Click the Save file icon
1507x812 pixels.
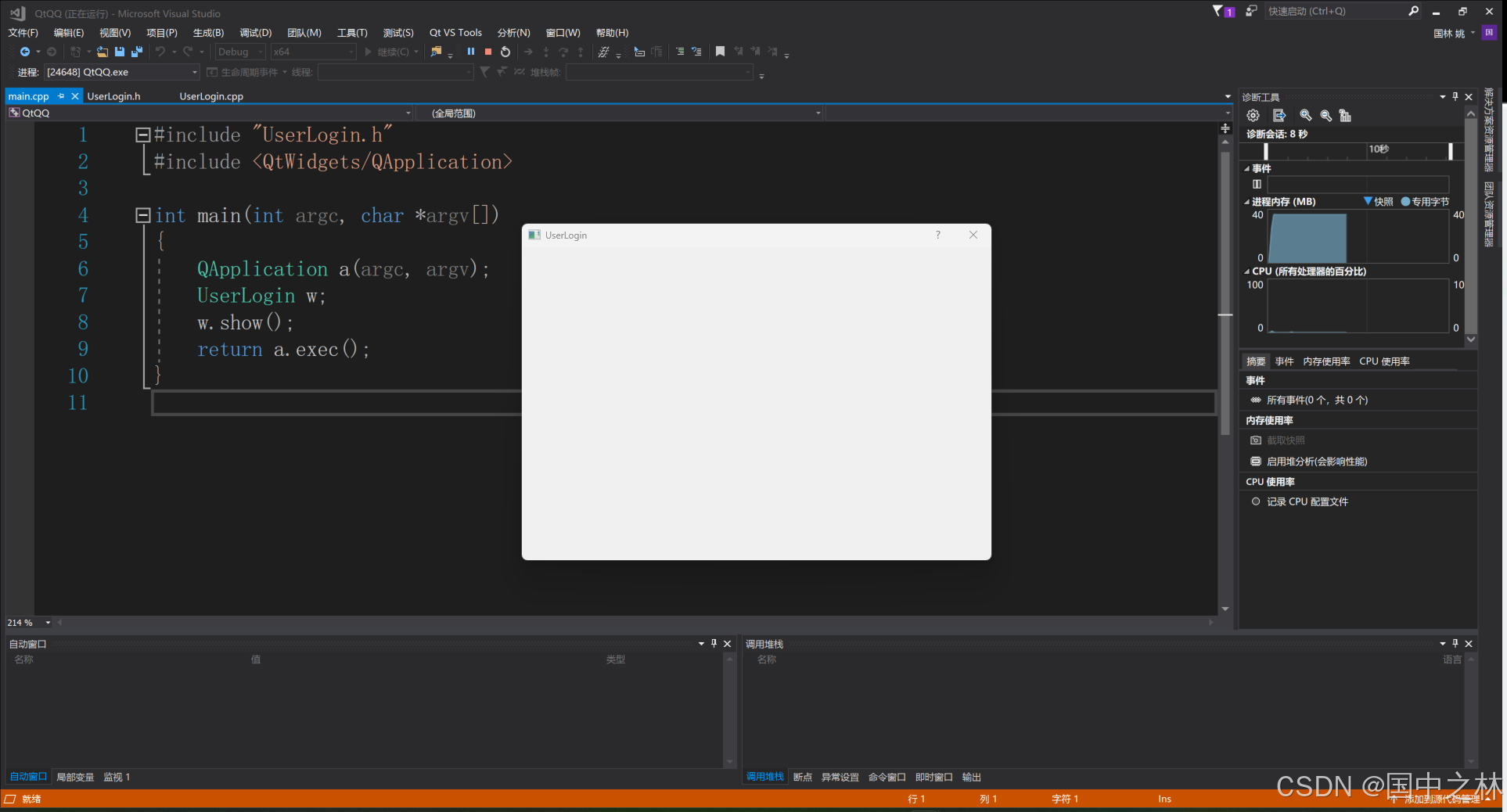tap(120, 52)
